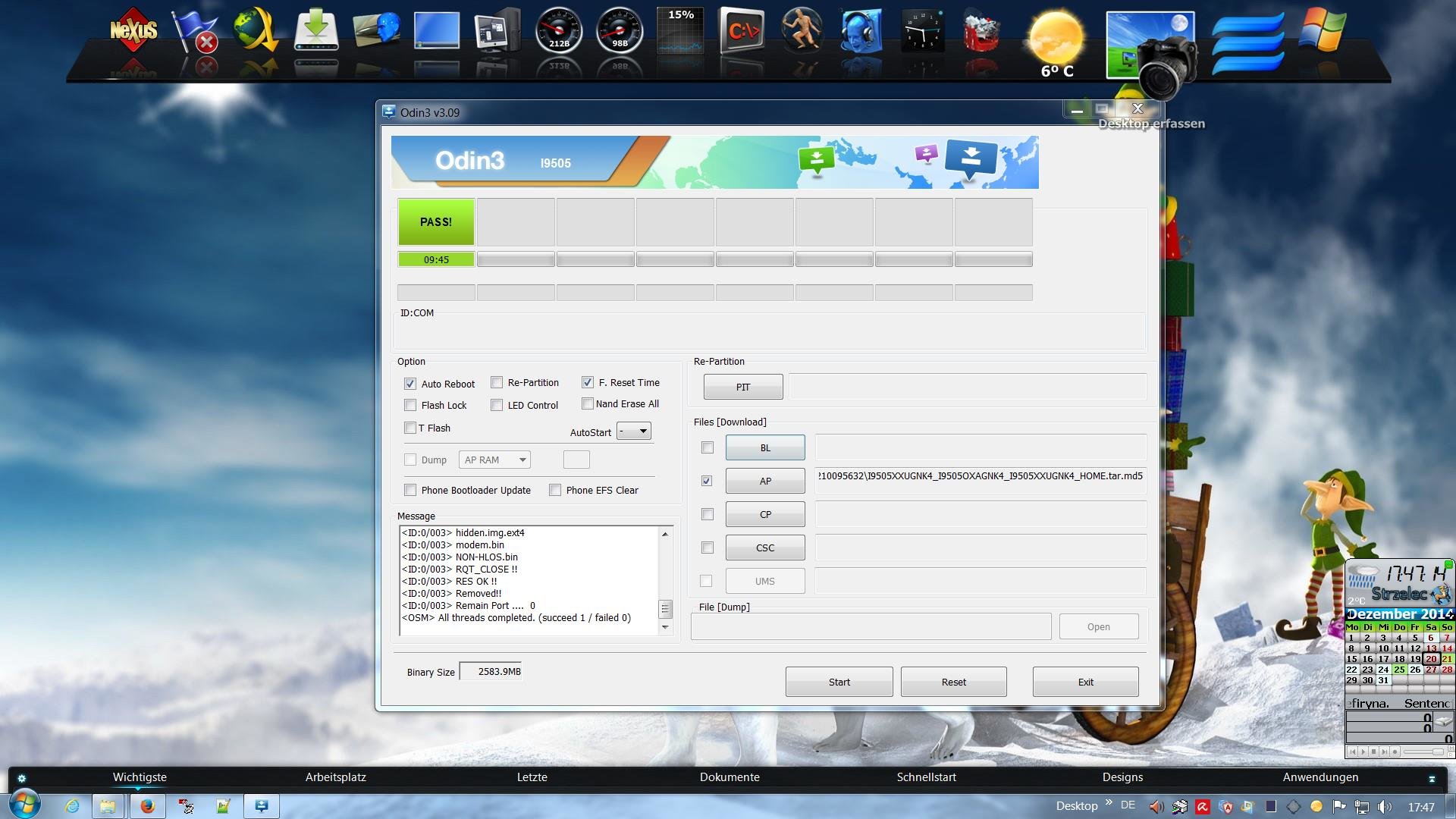Enable the Nand Erase All checkbox
The width and height of the screenshot is (1456, 819).
[x=588, y=403]
